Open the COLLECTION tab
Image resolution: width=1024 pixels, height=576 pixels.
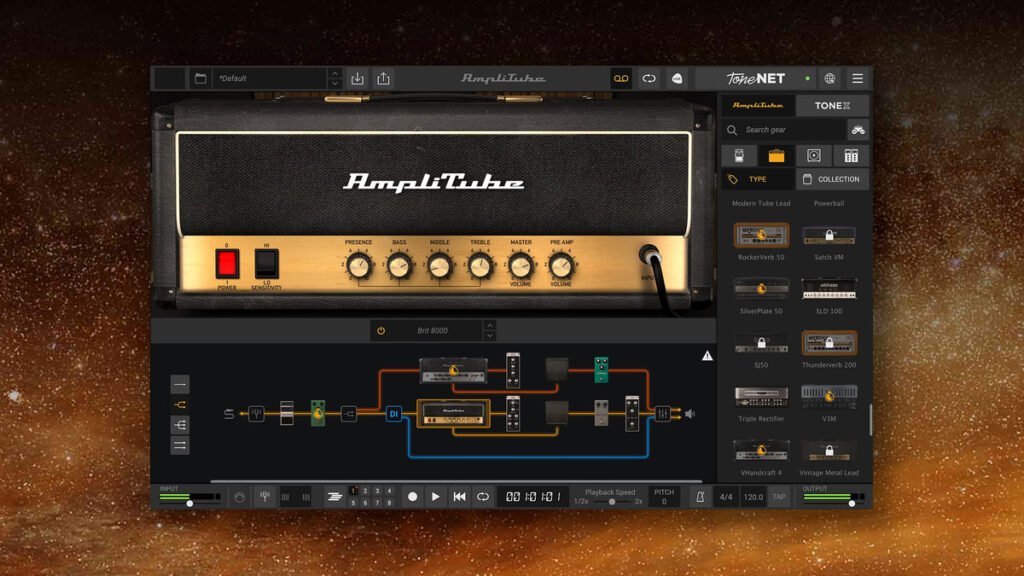(x=833, y=179)
